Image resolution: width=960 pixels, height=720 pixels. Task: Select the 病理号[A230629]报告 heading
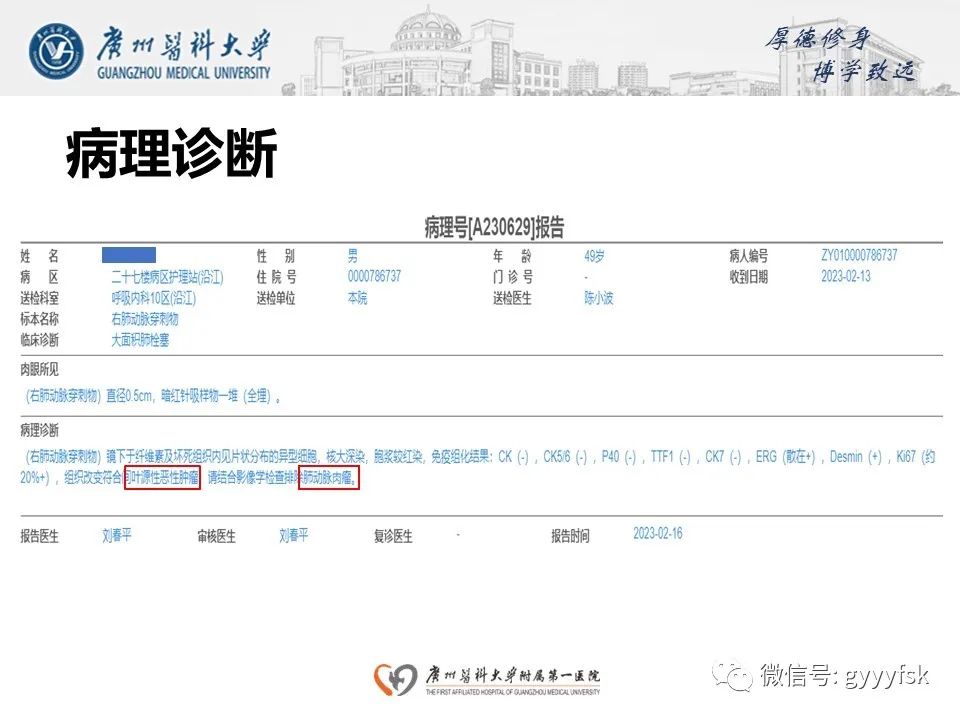(x=494, y=227)
